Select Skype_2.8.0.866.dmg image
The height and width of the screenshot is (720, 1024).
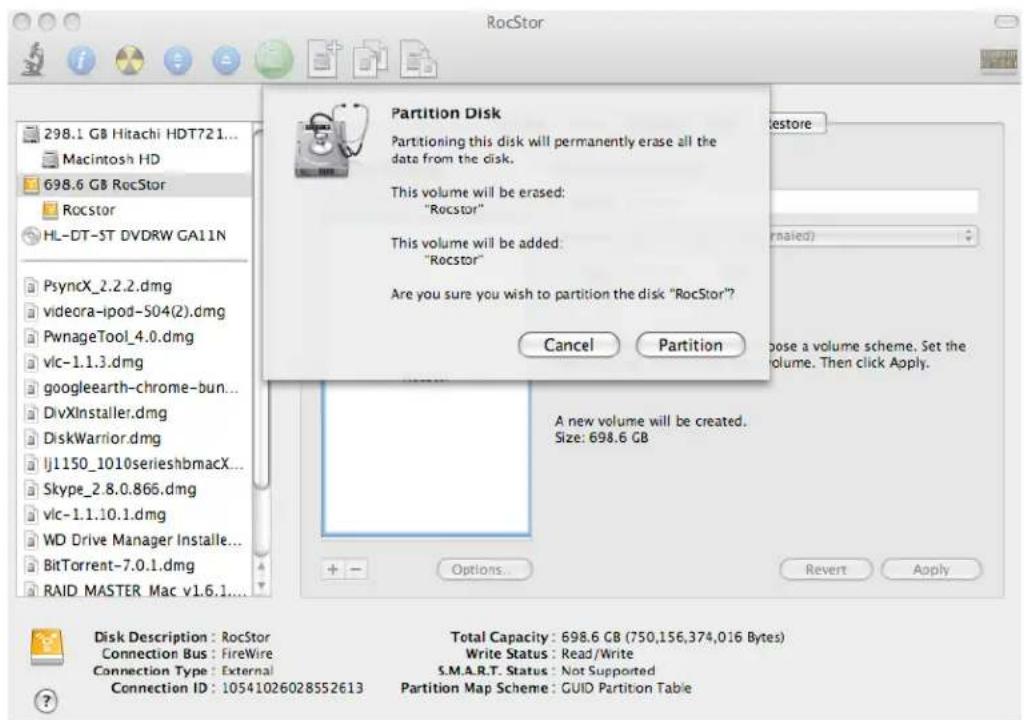tap(134, 489)
